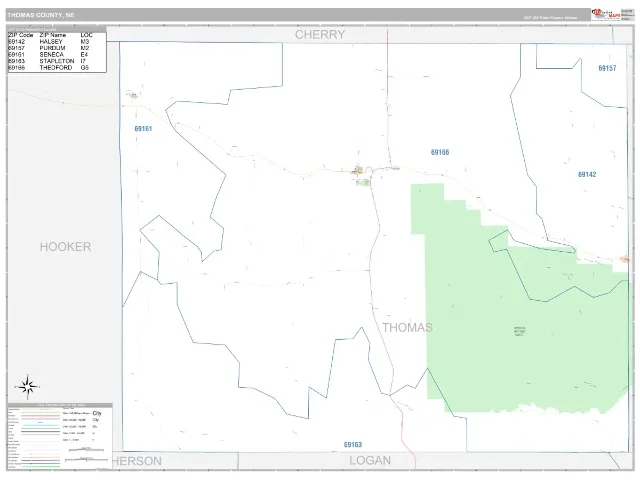This screenshot has height=480, width=640.
Task: Click the map publisher logo in the header
Action: [606, 15]
